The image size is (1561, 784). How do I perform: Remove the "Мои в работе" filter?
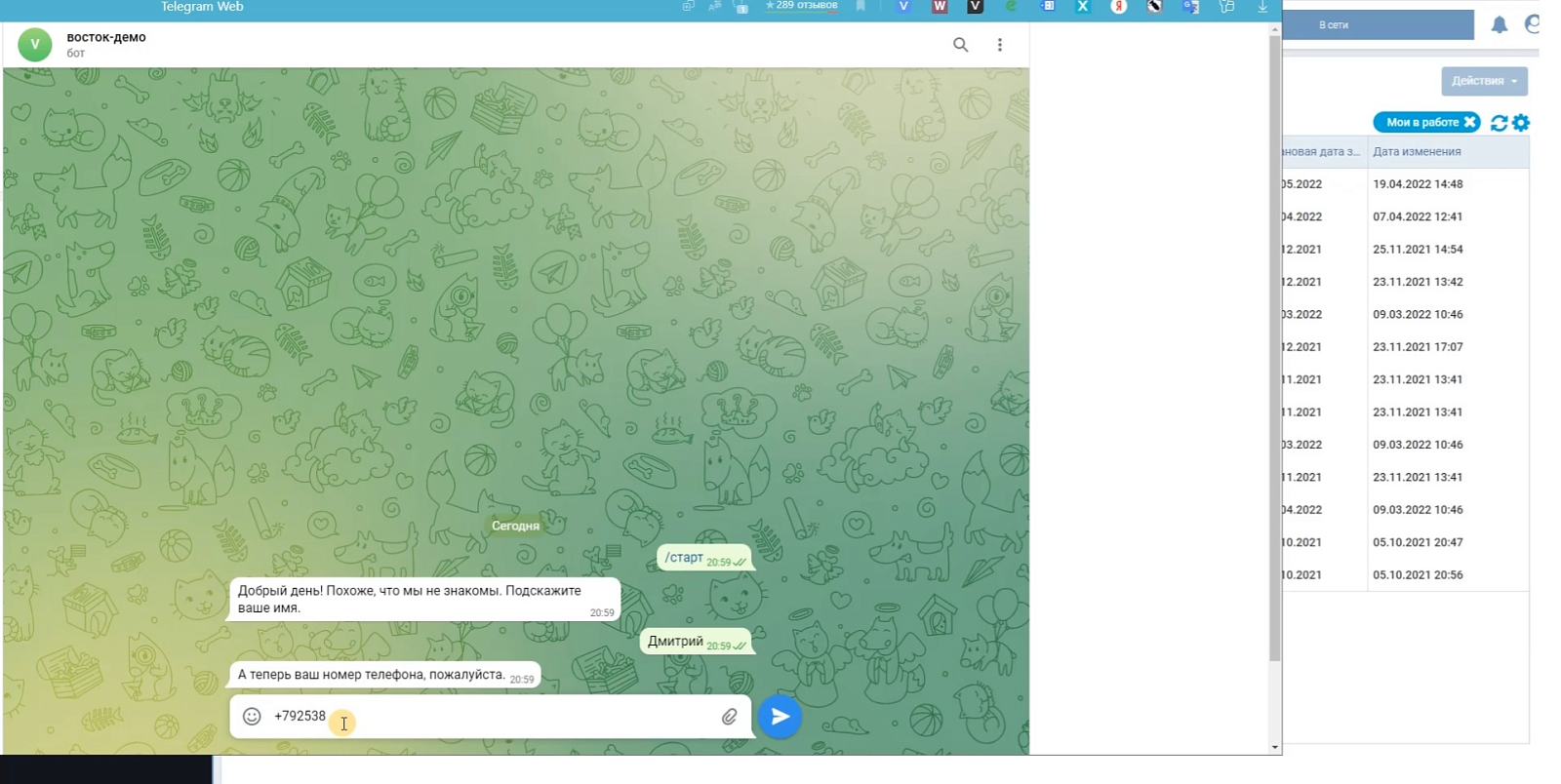point(1470,122)
